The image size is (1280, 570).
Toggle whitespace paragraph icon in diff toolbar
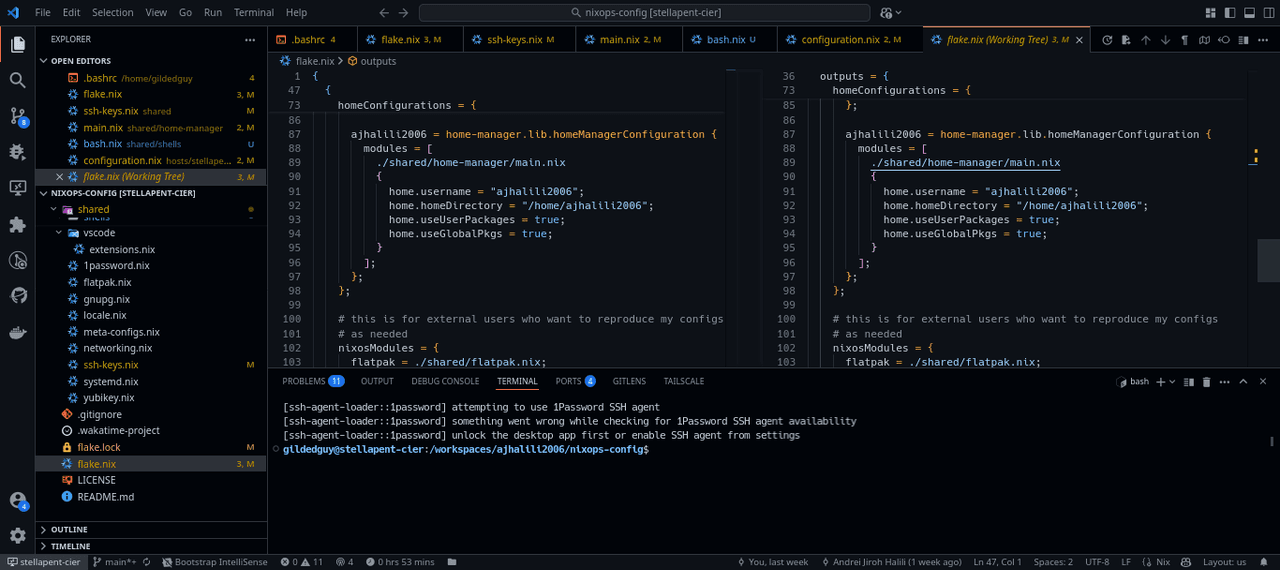point(1185,40)
